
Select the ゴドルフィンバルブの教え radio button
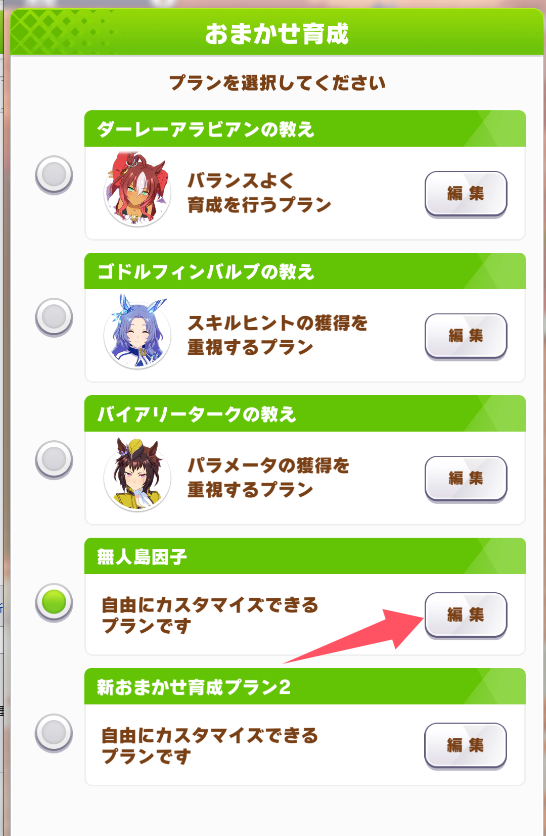[x=54, y=317]
